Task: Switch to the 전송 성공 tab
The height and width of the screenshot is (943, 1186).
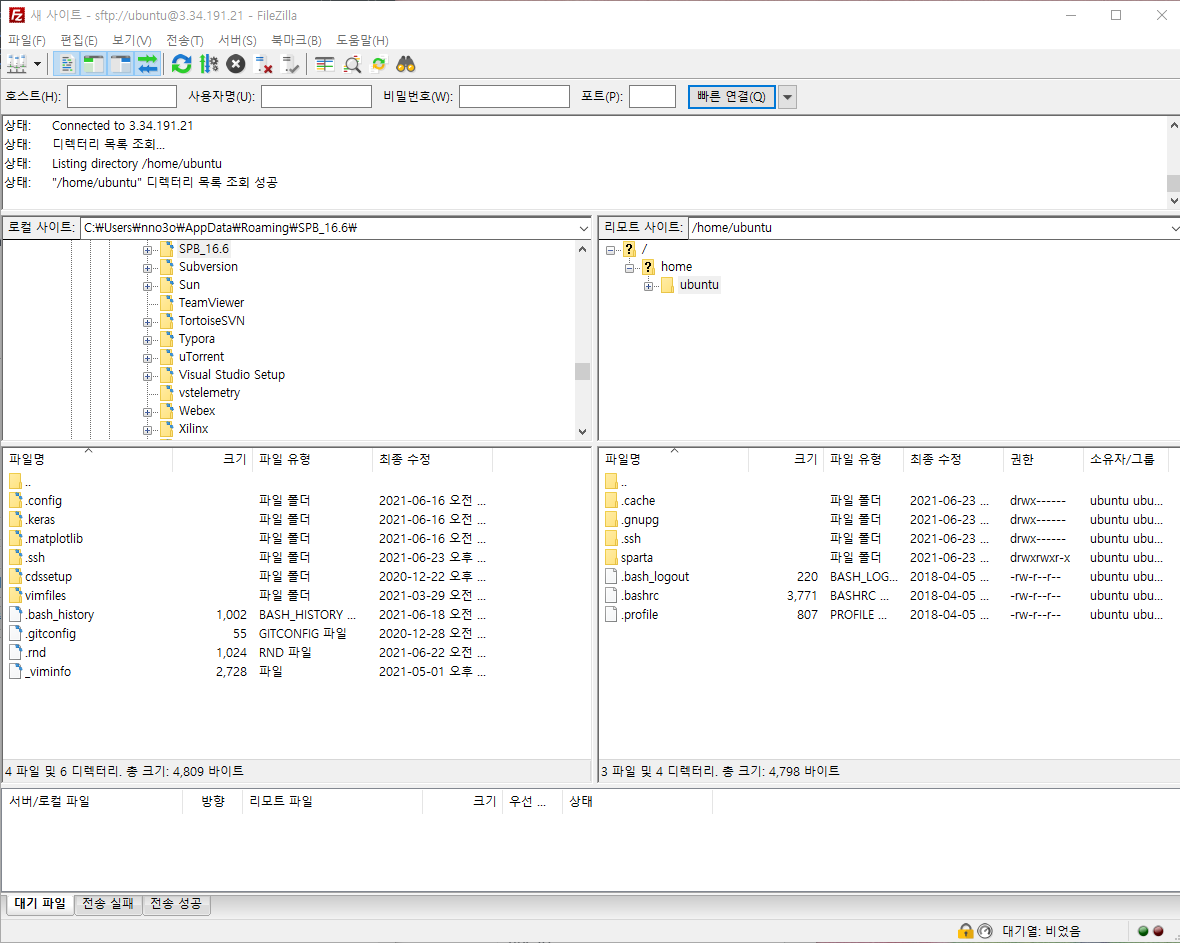Action: coord(175,904)
